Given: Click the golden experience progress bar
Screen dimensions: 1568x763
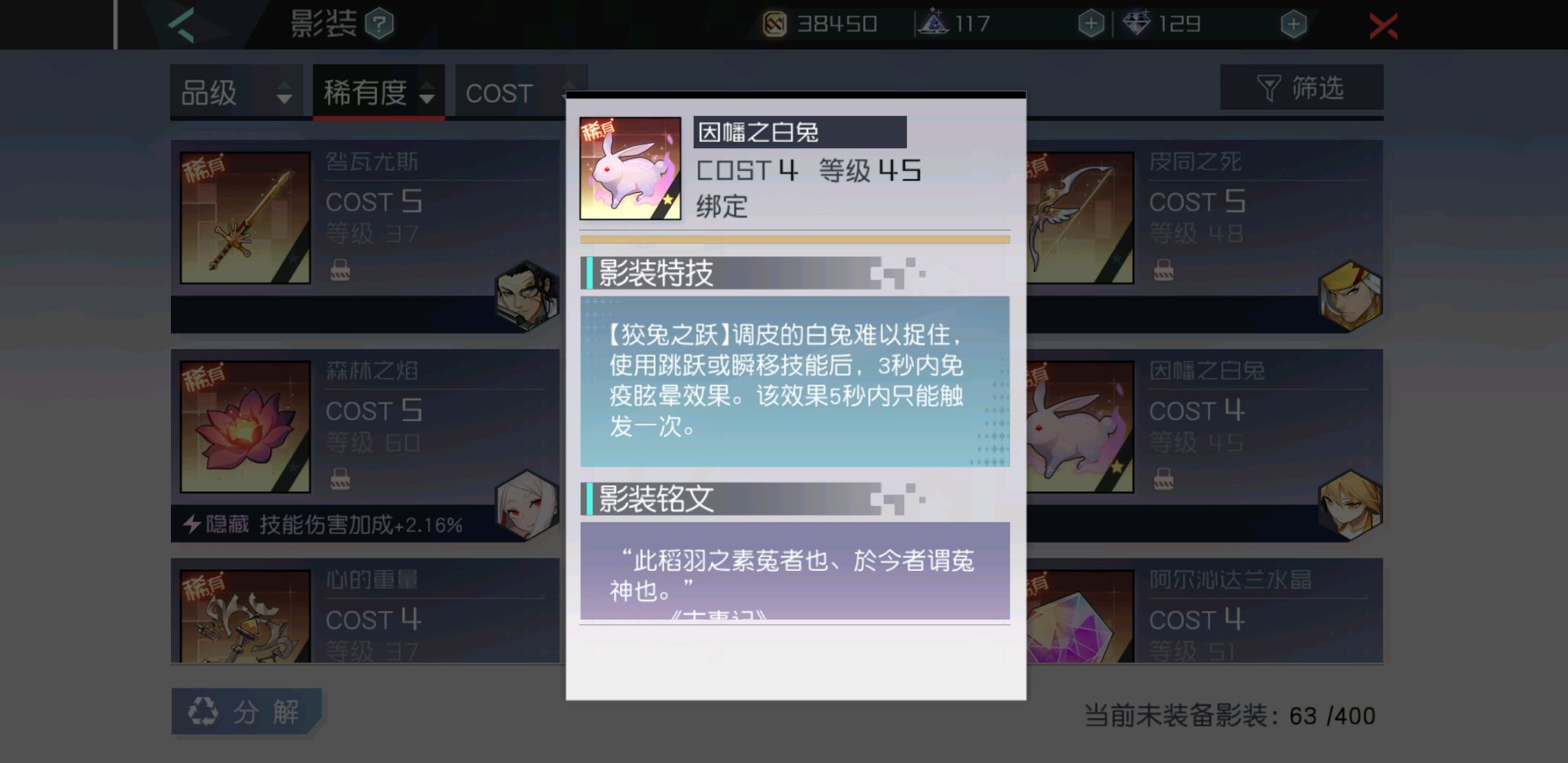Looking at the screenshot, I should tap(795, 239).
